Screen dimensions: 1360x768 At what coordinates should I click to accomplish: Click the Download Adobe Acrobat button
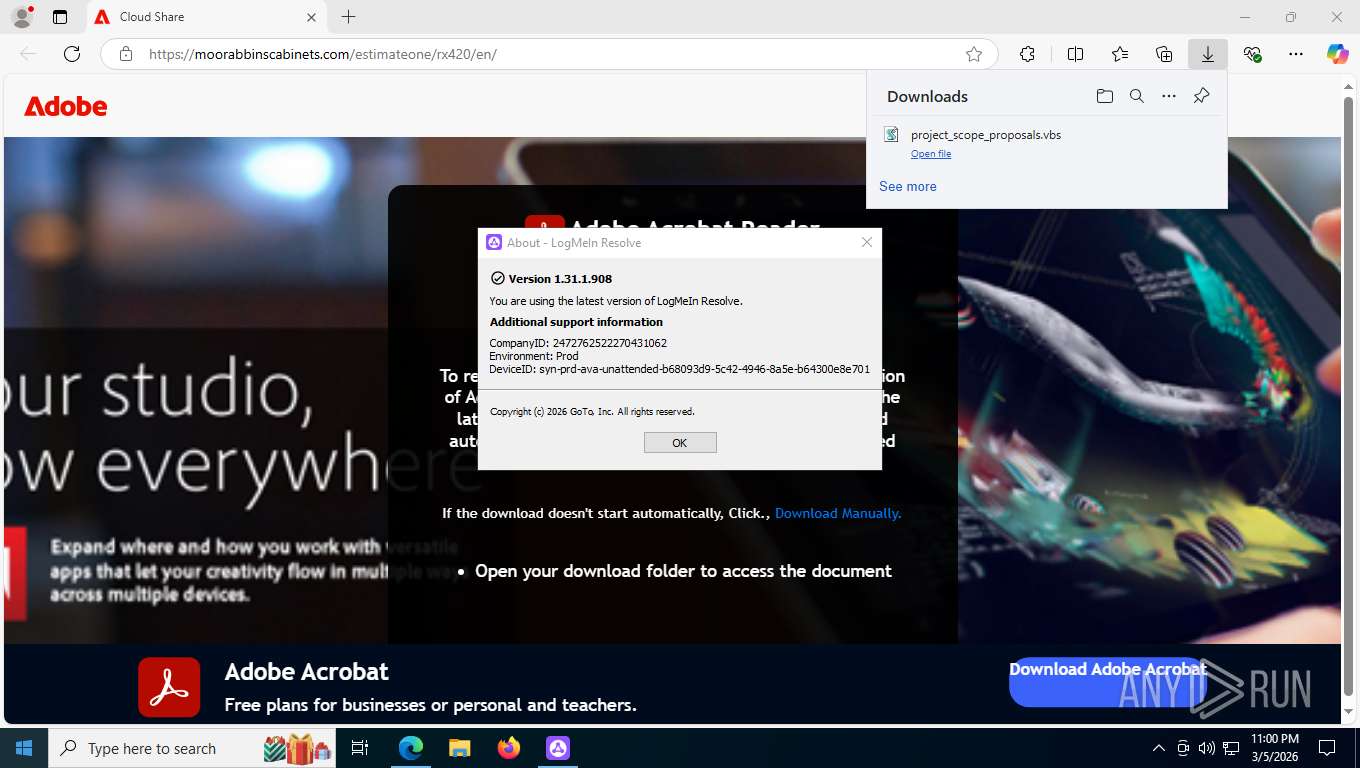coord(1108,682)
